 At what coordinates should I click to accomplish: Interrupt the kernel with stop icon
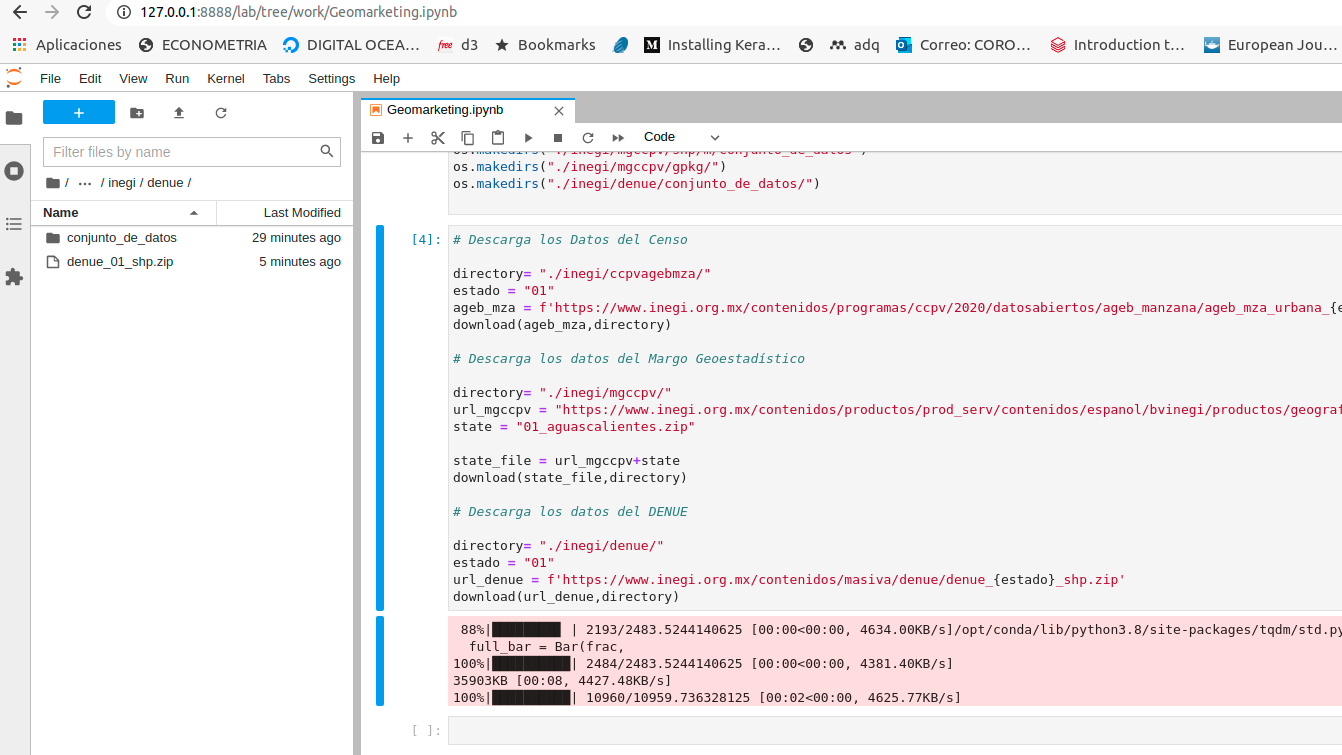click(558, 137)
